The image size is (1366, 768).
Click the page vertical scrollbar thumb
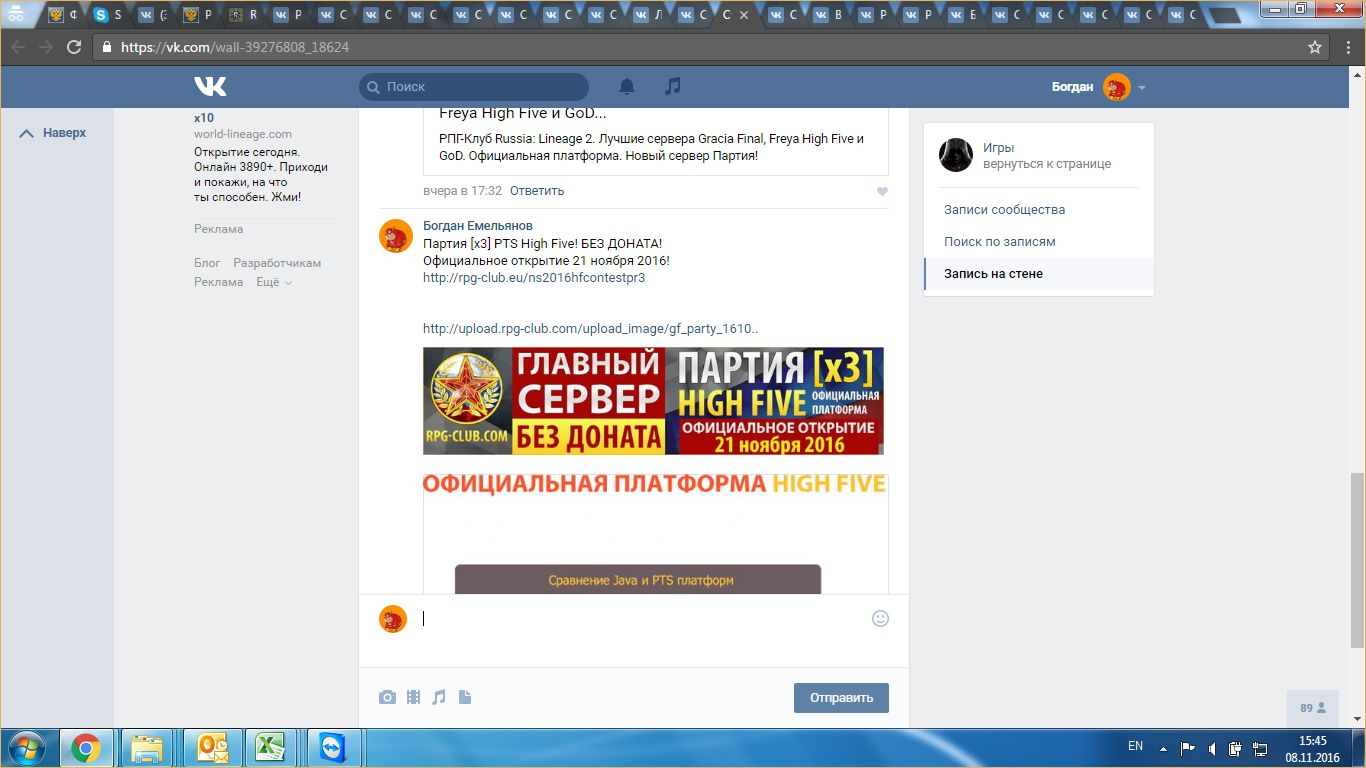tap(1357, 559)
